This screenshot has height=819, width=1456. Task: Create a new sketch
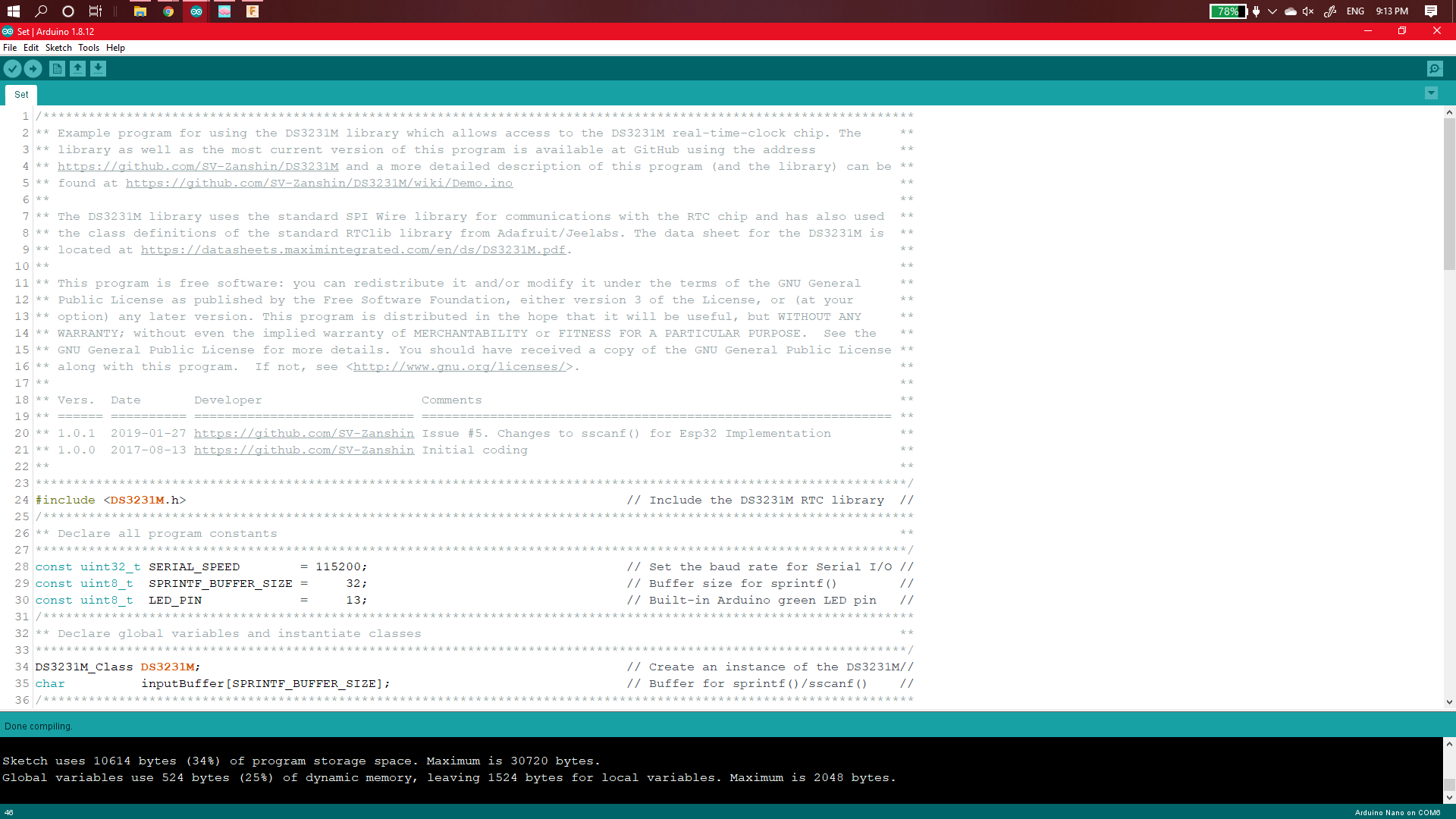coord(57,68)
